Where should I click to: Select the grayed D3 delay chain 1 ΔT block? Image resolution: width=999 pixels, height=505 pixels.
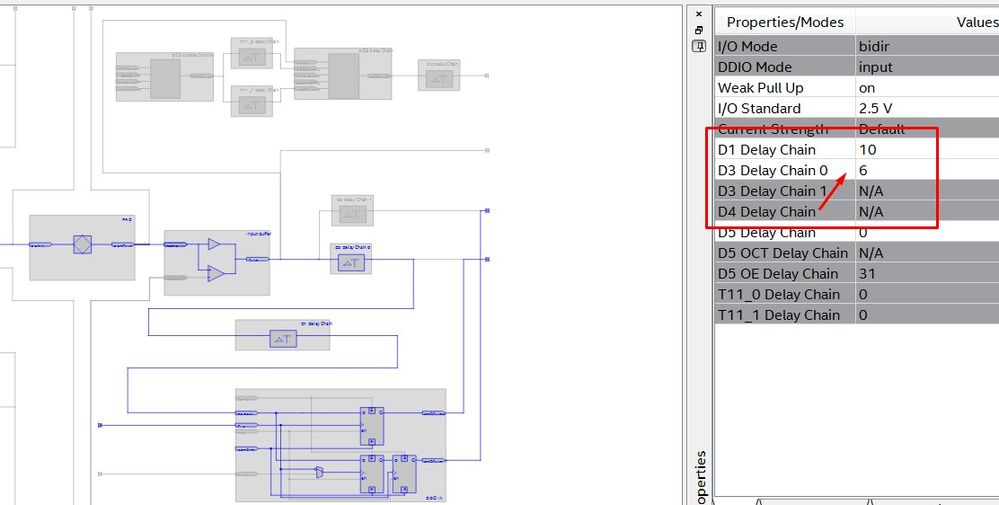point(352,215)
